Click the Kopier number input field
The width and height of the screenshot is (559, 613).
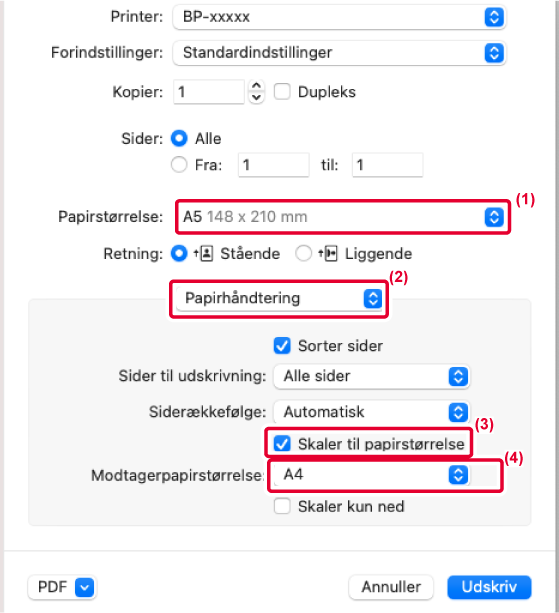point(209,92)
